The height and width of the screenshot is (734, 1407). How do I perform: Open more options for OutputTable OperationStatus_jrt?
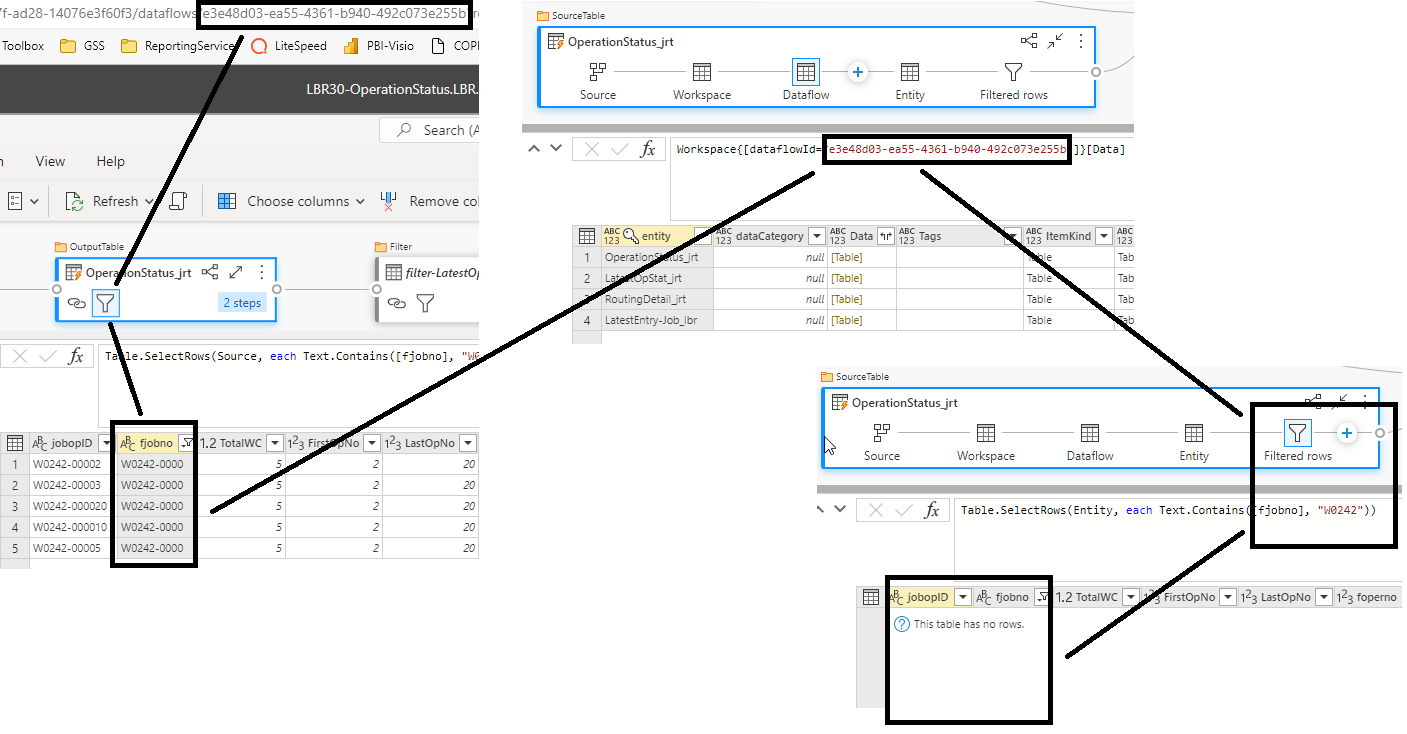(x=262, y=272)
